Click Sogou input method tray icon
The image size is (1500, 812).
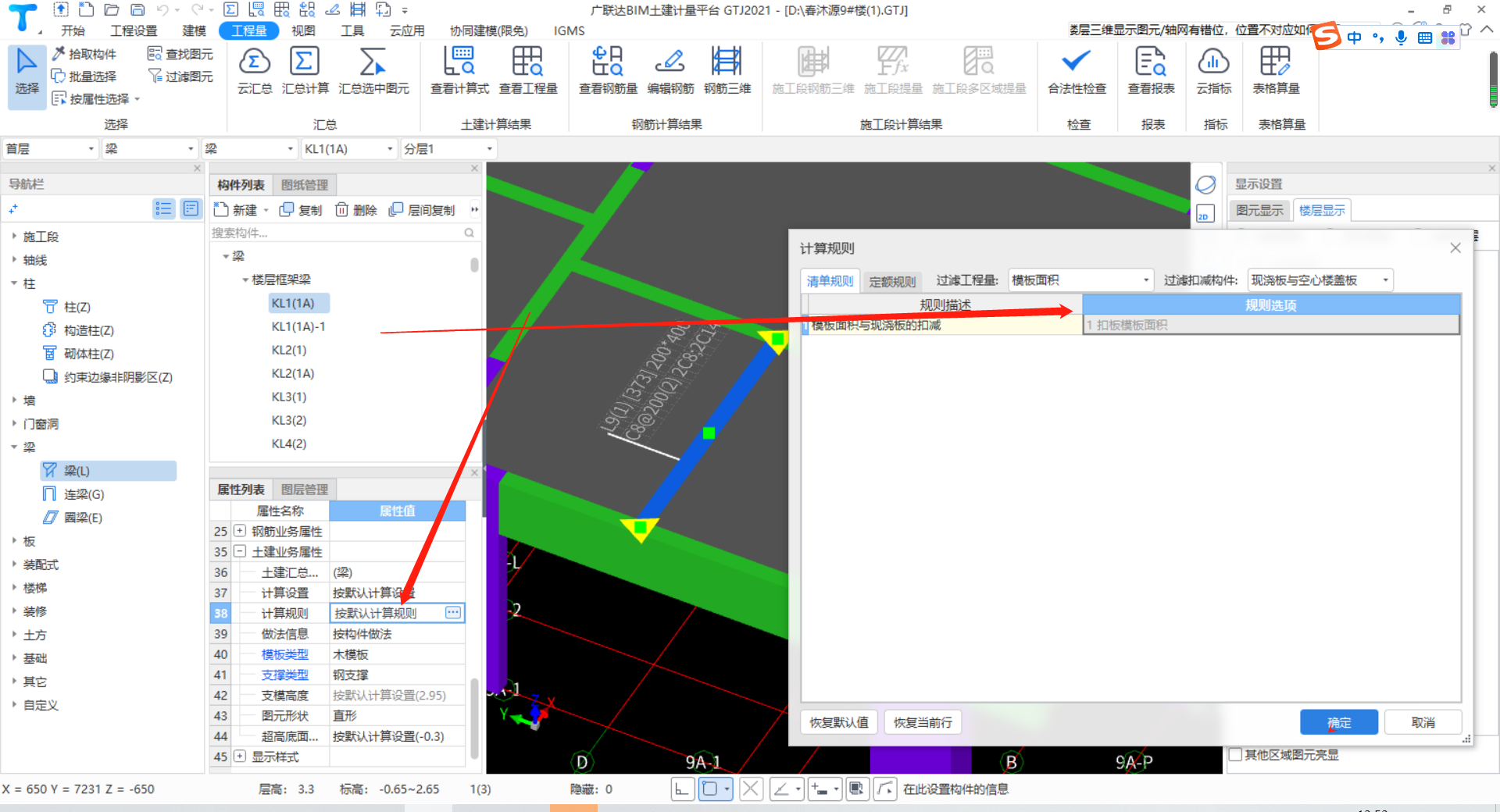[x=1327, y=36]
